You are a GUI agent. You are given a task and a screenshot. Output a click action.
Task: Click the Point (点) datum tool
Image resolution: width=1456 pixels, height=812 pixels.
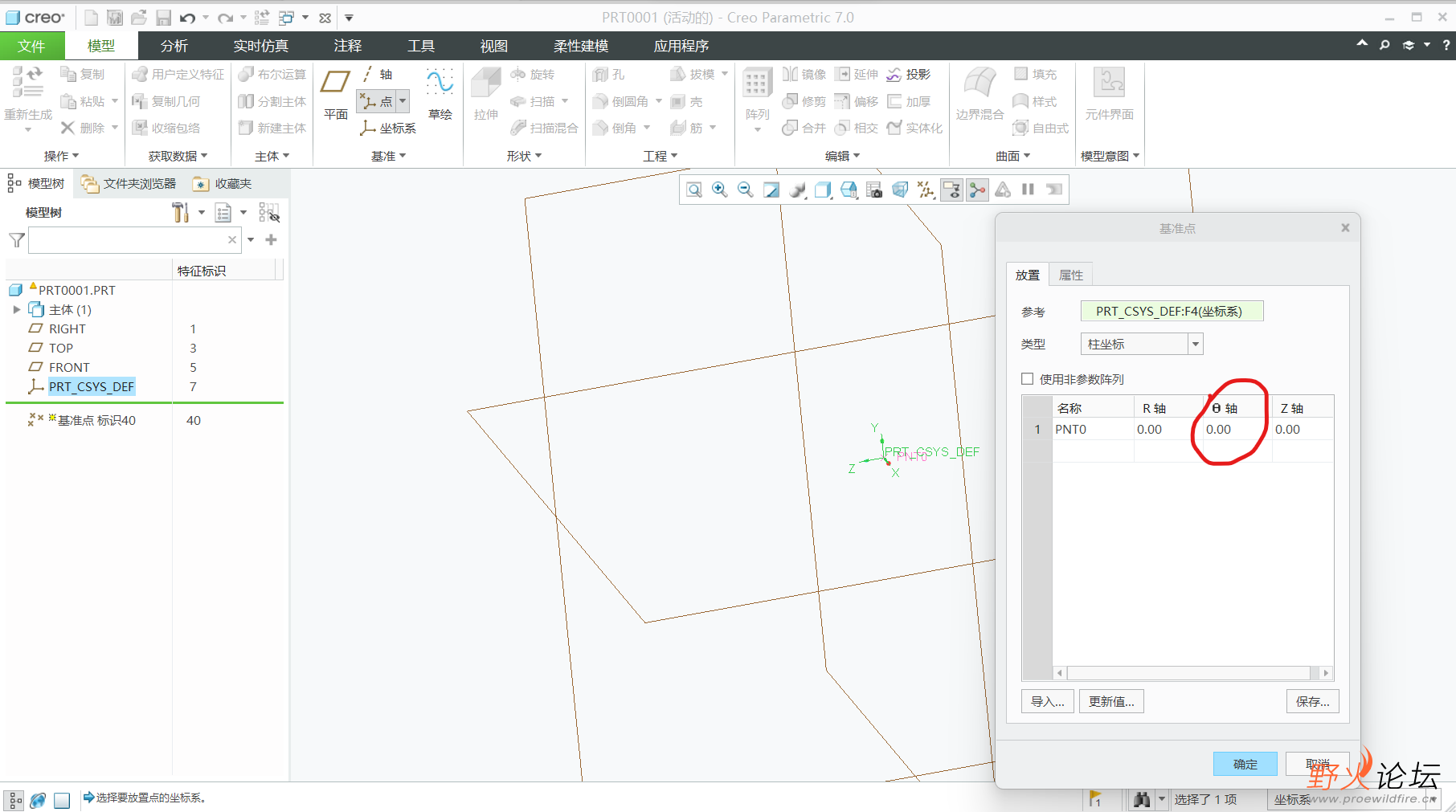(377, 101)
